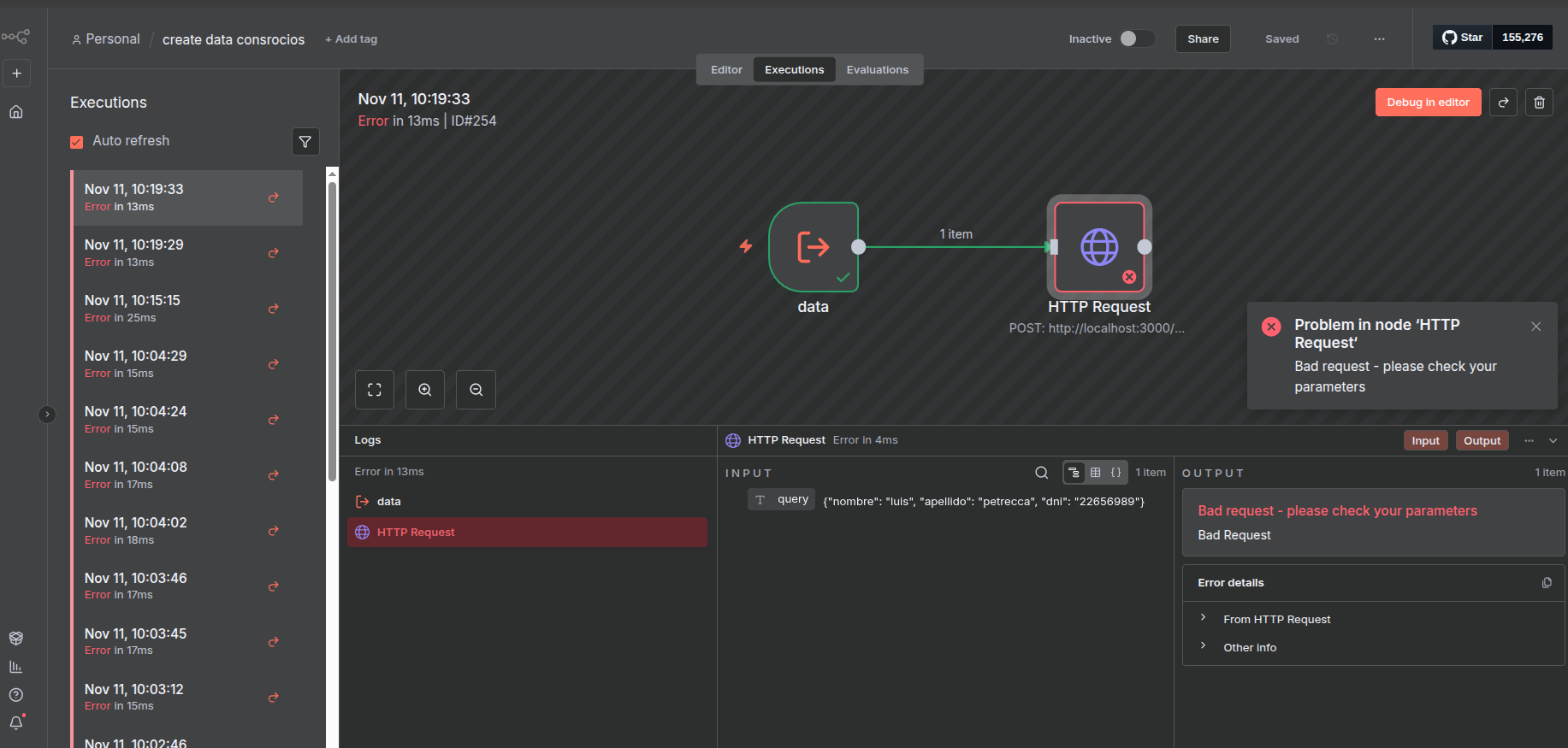Uncheck the Auto refresh checkbox
The width and height of the screenshot is (1568, 748).
[x=77, y=142]
